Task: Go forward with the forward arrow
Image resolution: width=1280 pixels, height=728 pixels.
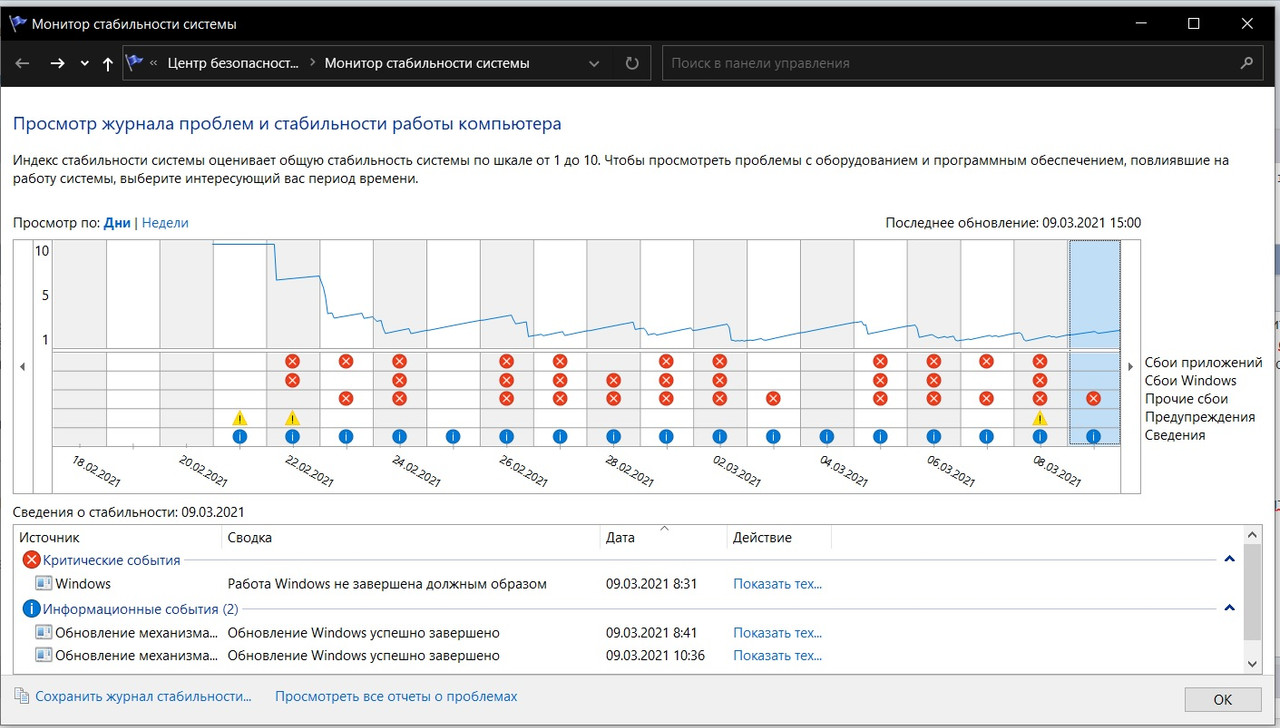Action: 57,63
